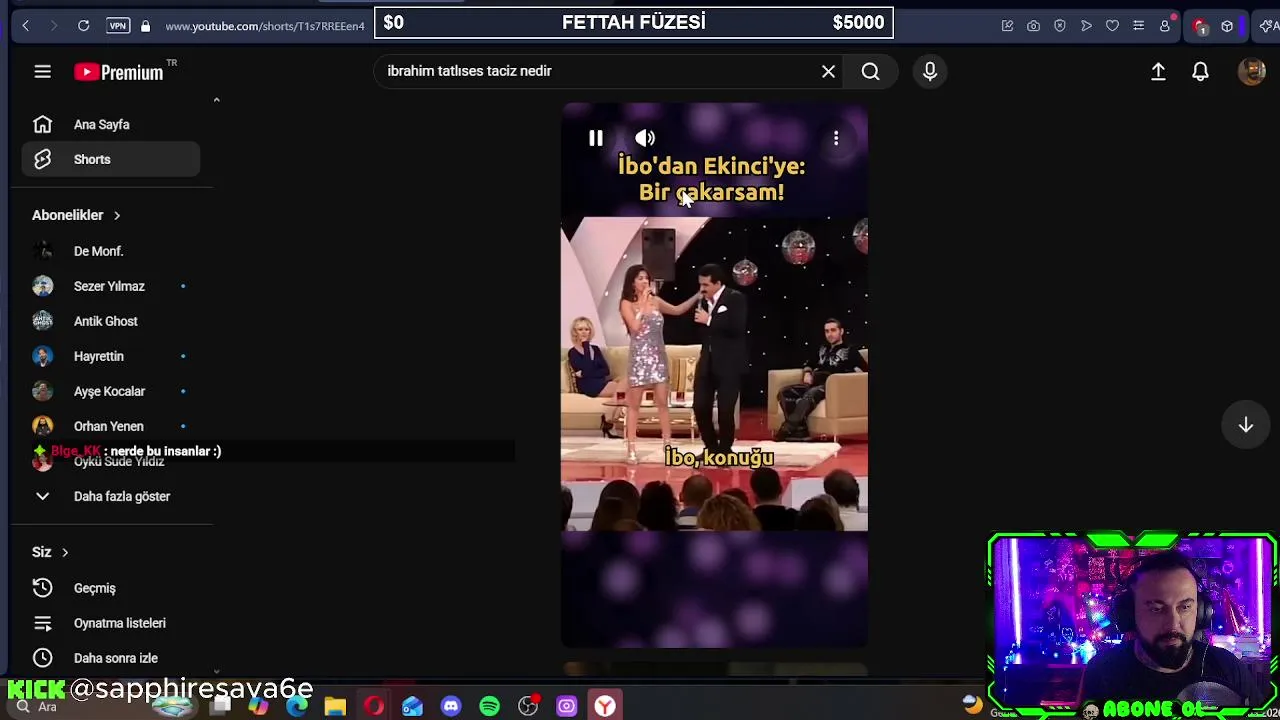Open the Opera icon in the taskbar
The width and height of the screenshot is (1280, 720).
click(x=374, y=707)
